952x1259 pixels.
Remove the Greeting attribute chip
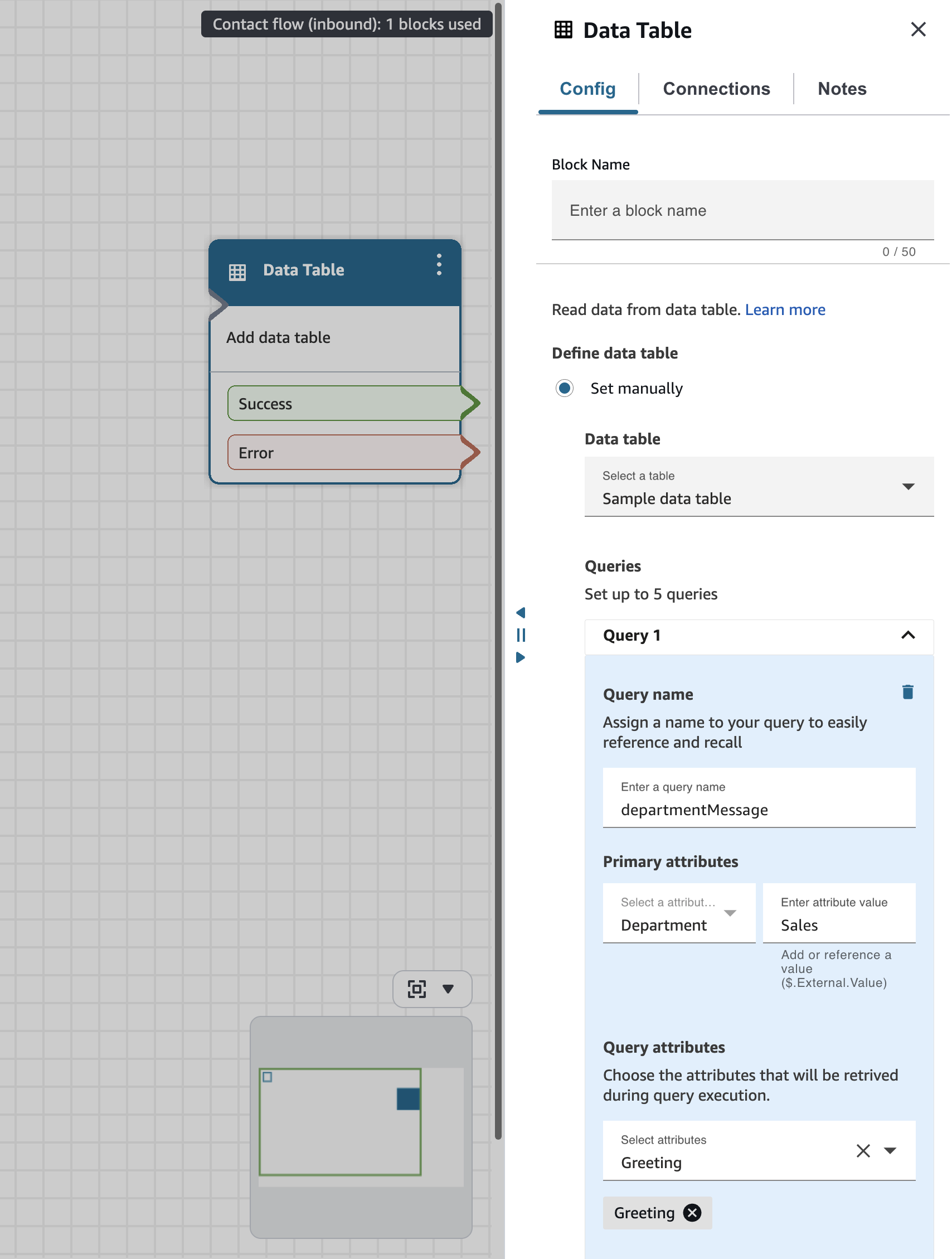pos(692,1212)
